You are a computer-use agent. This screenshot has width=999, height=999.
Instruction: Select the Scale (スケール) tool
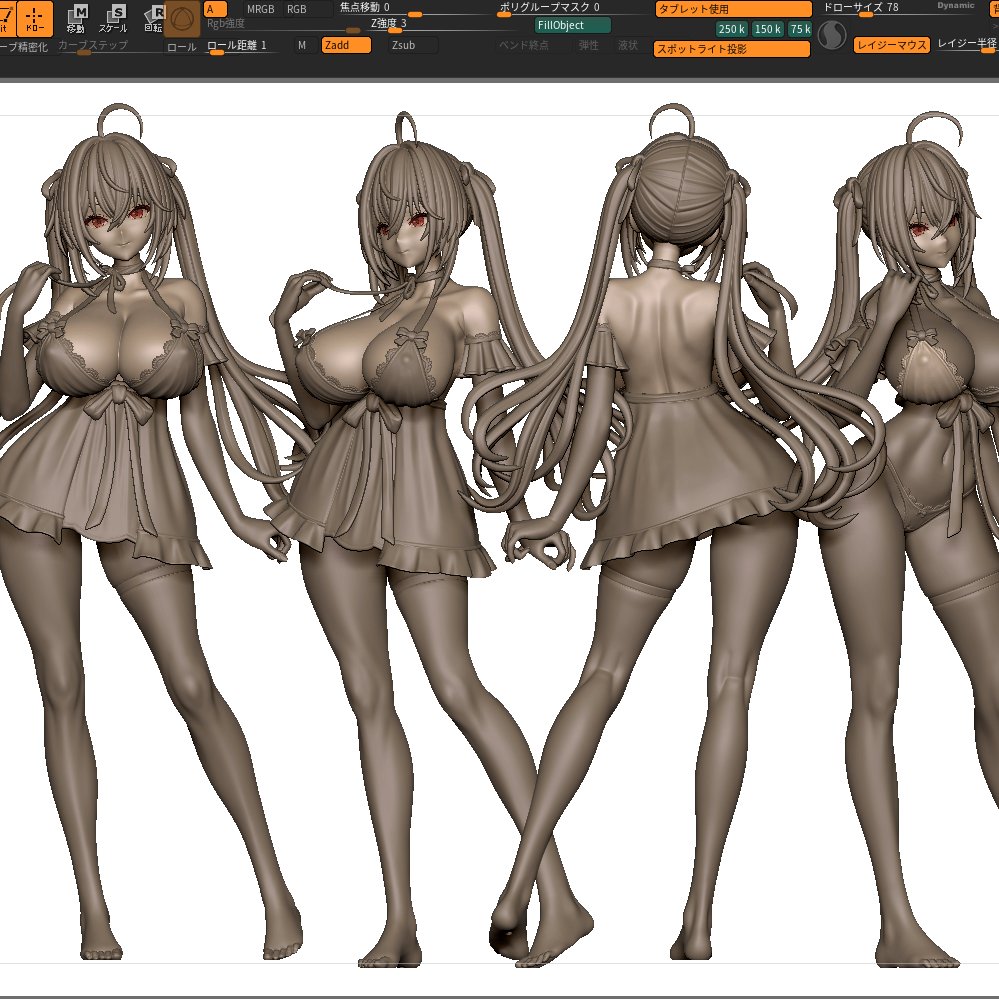[113, 18]
